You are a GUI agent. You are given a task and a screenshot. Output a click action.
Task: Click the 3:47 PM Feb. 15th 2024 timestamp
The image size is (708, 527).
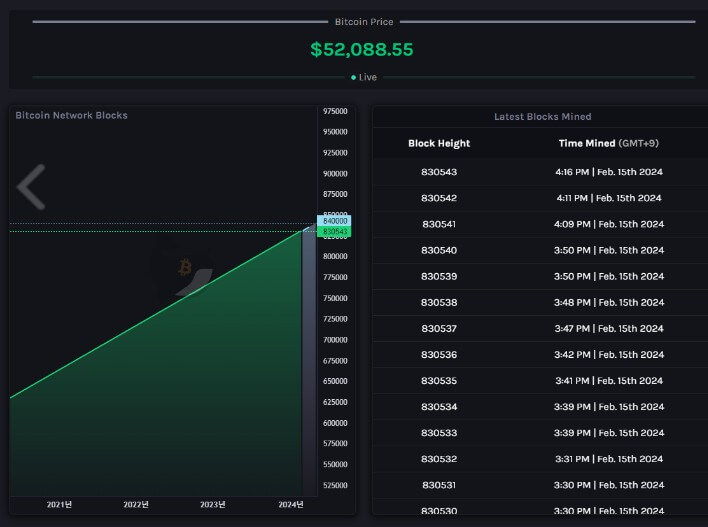coord(609,328)
